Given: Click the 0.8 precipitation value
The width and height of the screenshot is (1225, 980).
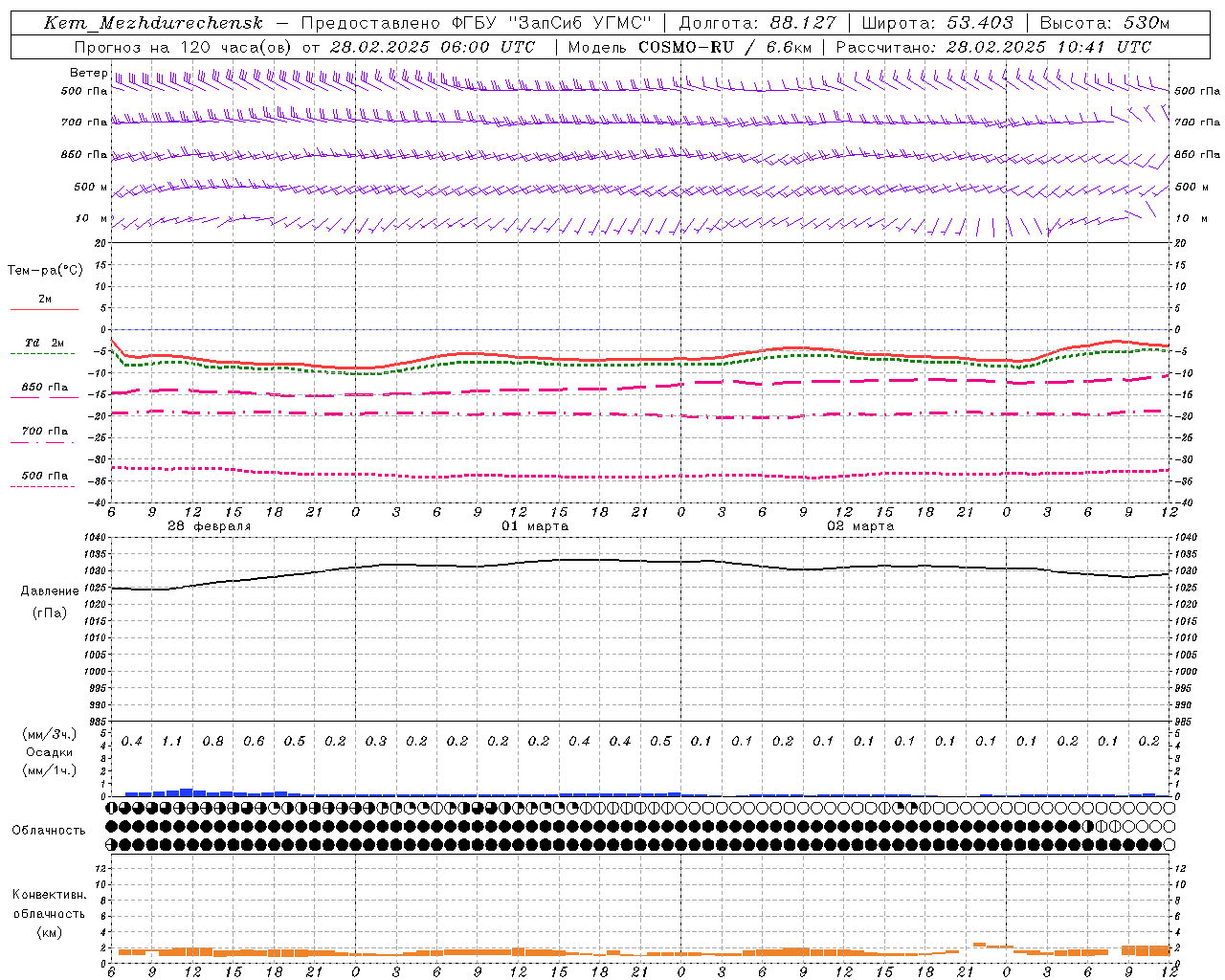Looking at the screenshot, I should click(x=212, y=741).
